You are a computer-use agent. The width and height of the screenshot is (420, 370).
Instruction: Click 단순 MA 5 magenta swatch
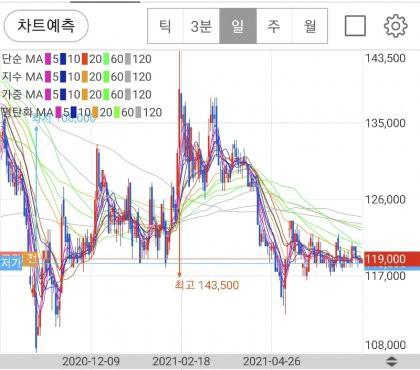tap(48, 59)
